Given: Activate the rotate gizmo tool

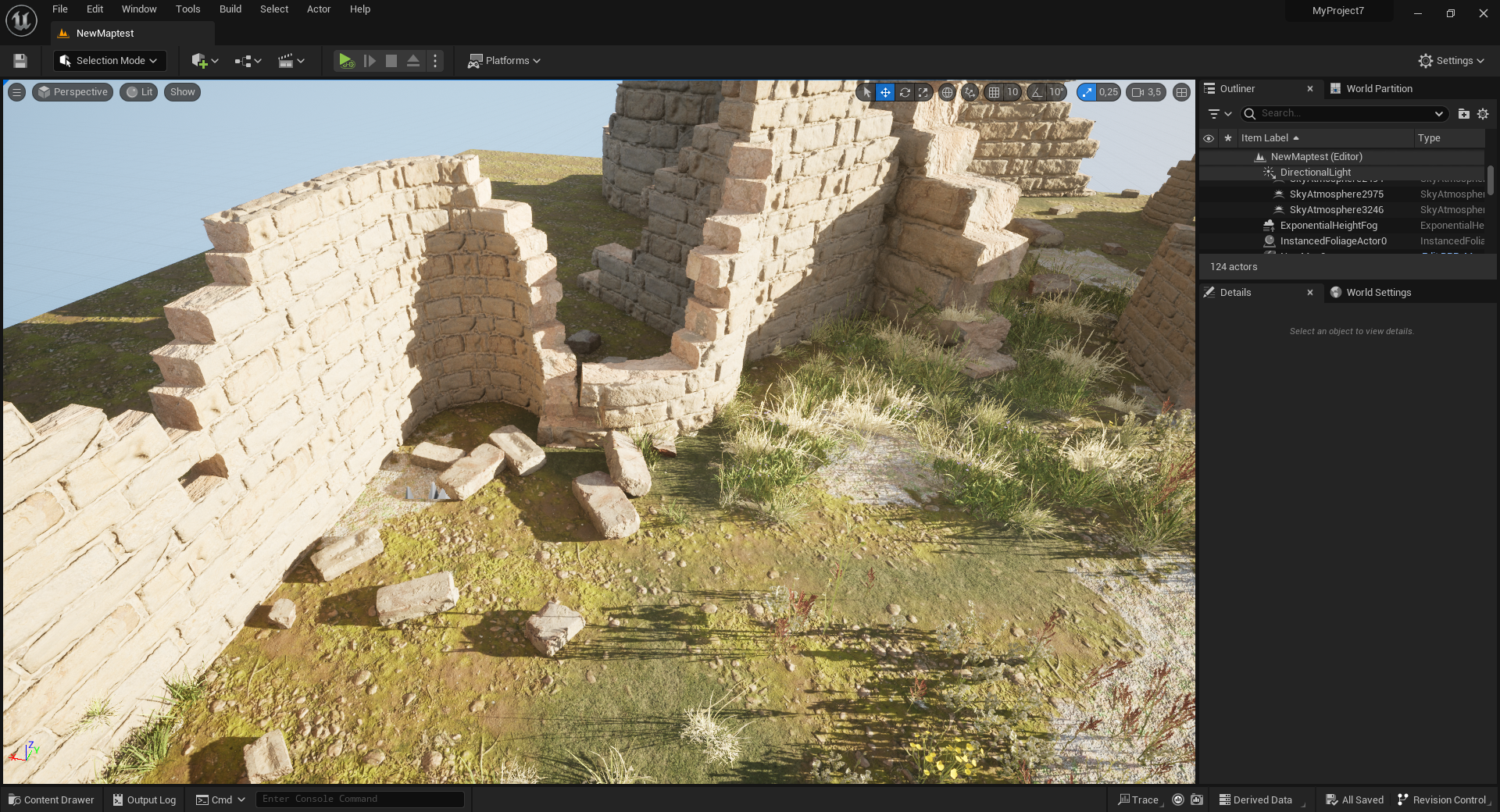Looking at the screenshot, I should coord(905,92).
